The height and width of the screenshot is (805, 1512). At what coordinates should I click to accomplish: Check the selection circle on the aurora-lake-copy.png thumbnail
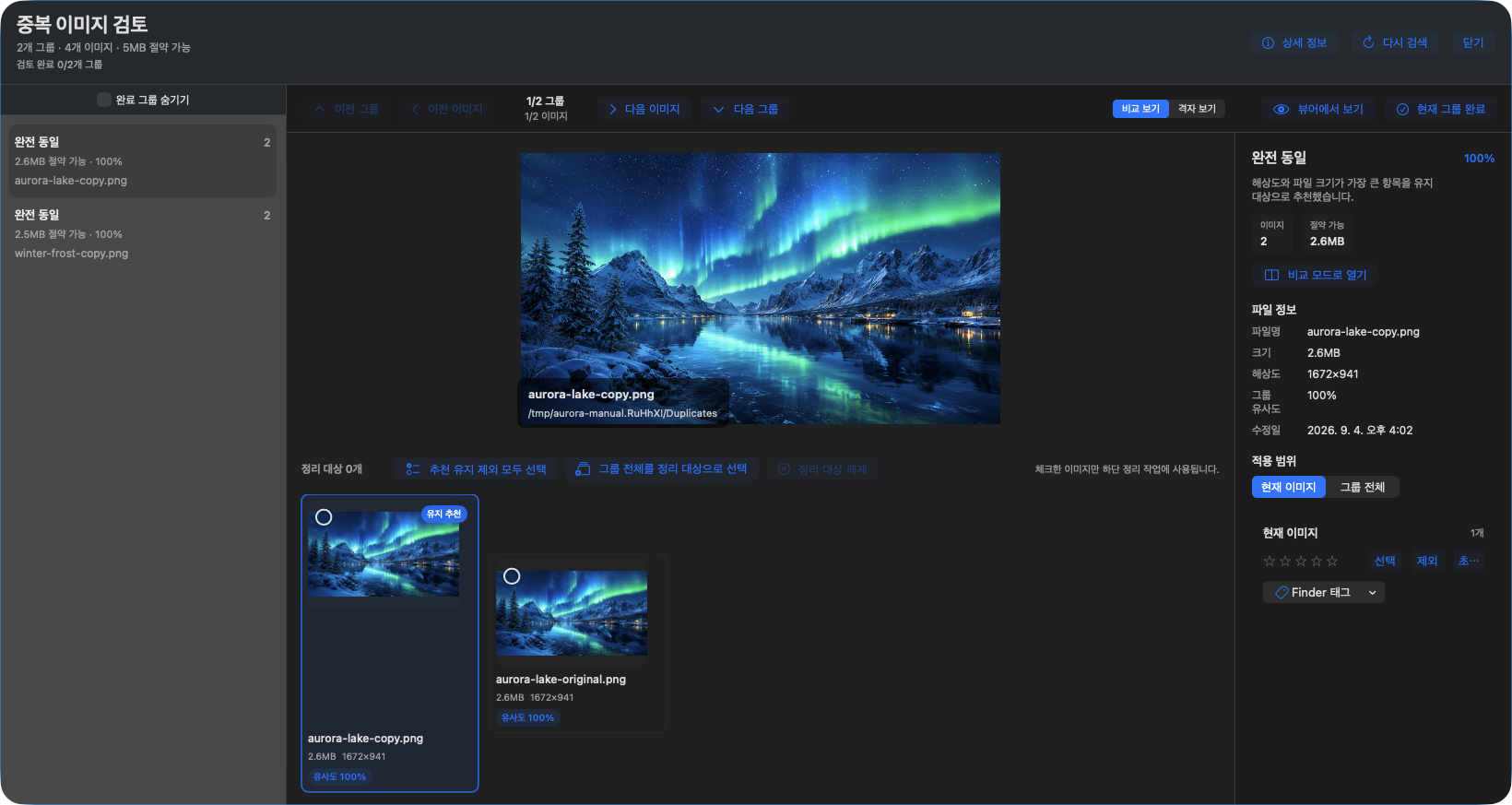[324, 517]
